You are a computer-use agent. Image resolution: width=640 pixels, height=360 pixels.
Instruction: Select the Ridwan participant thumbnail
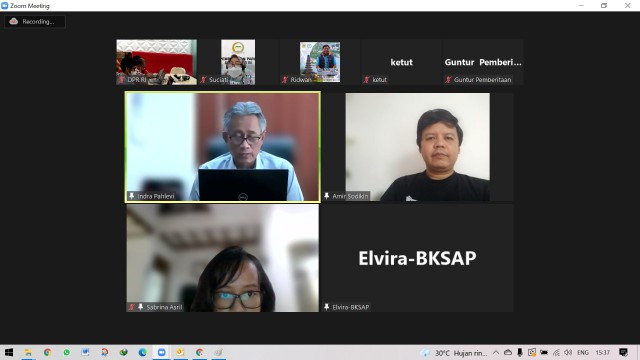tap(320, 62)
